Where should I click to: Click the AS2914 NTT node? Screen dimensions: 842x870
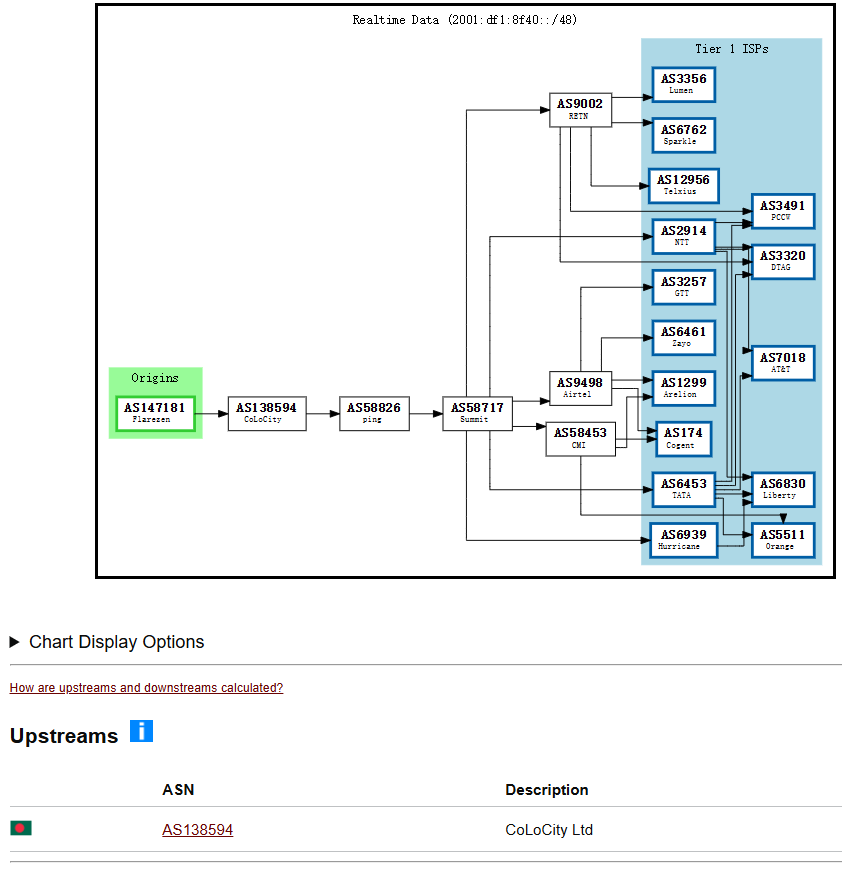(683, 236)
